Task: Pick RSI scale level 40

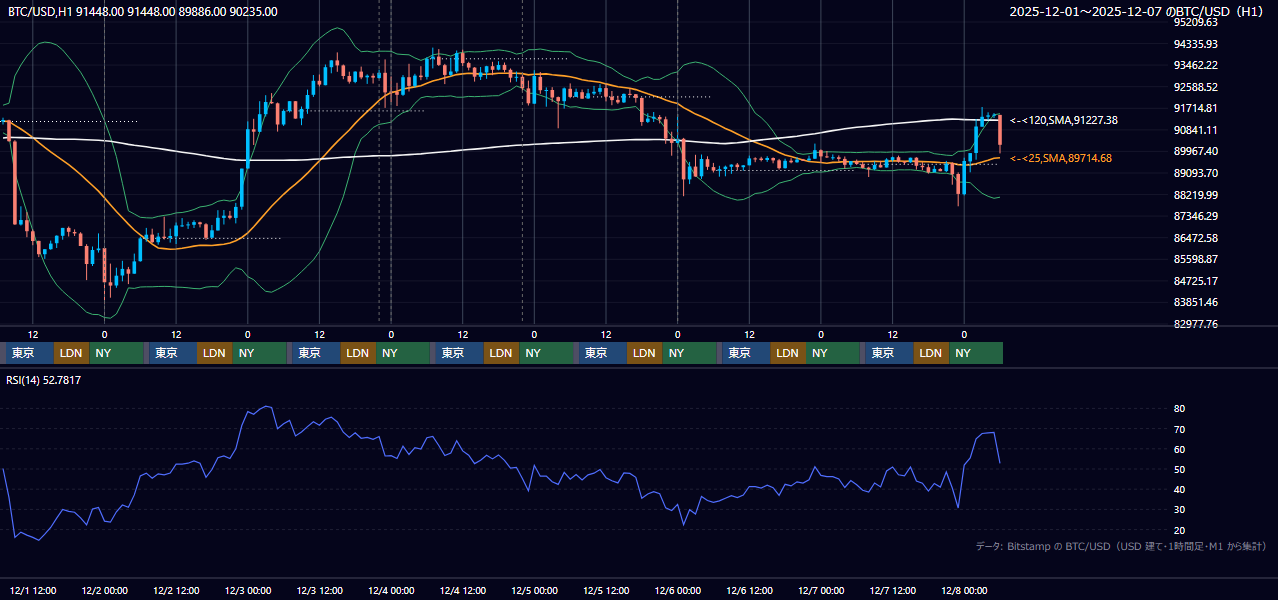Action: point(1179,490)
